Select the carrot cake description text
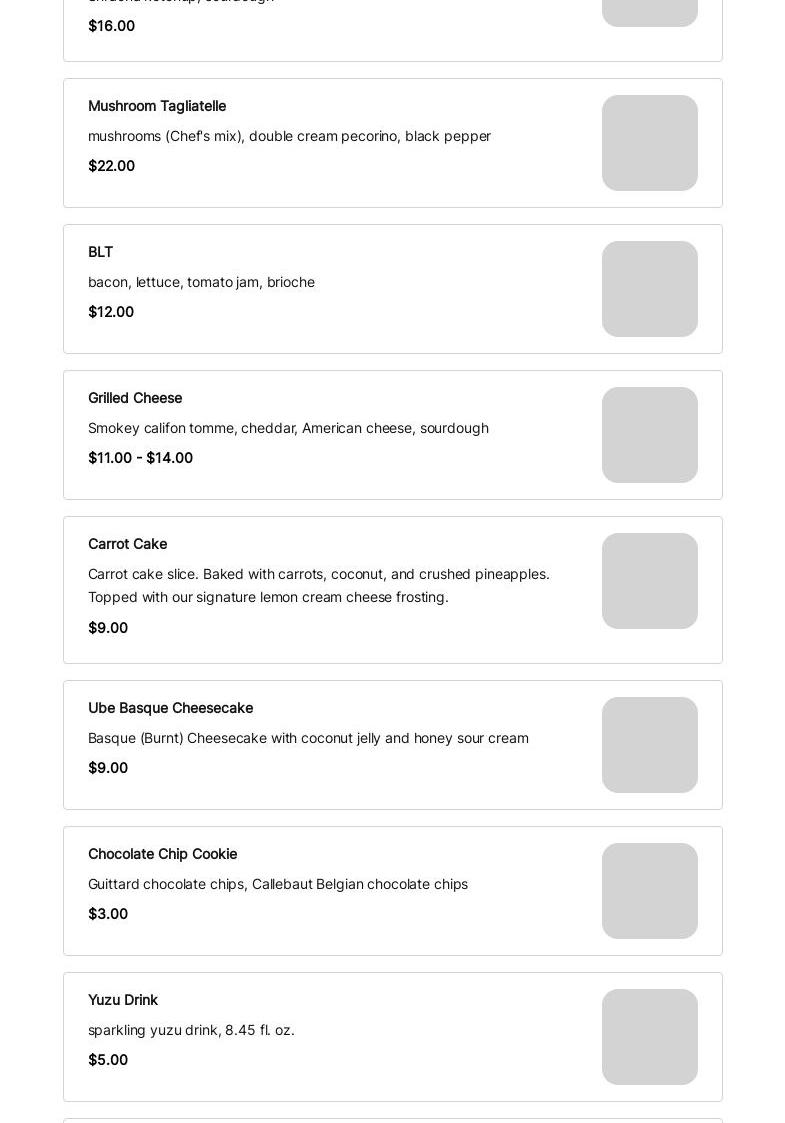Viewport: 785px width, 1123px height. [318, 585]
